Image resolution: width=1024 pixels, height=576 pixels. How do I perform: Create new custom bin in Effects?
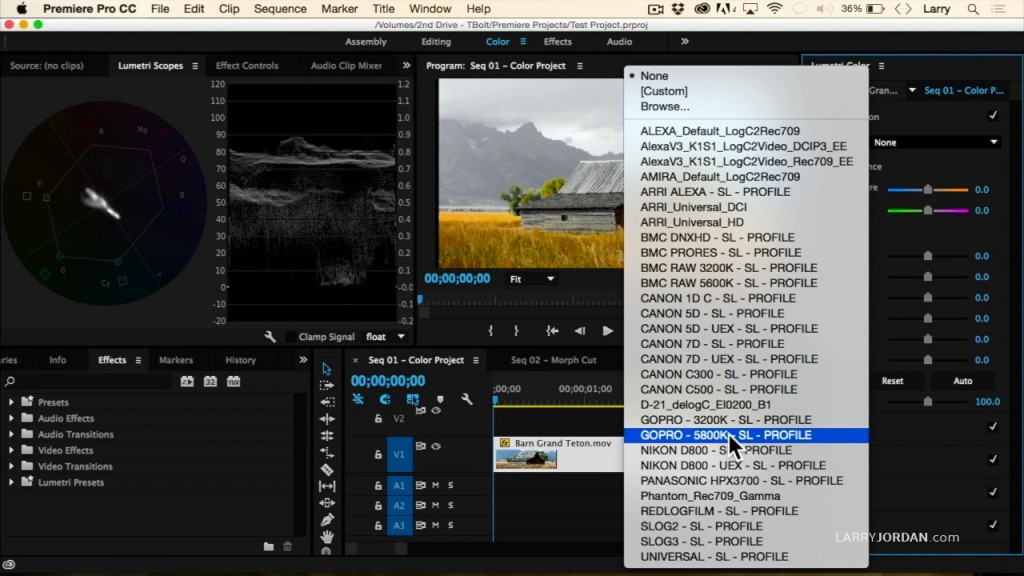pyautogui.click(x=268, y=546)
